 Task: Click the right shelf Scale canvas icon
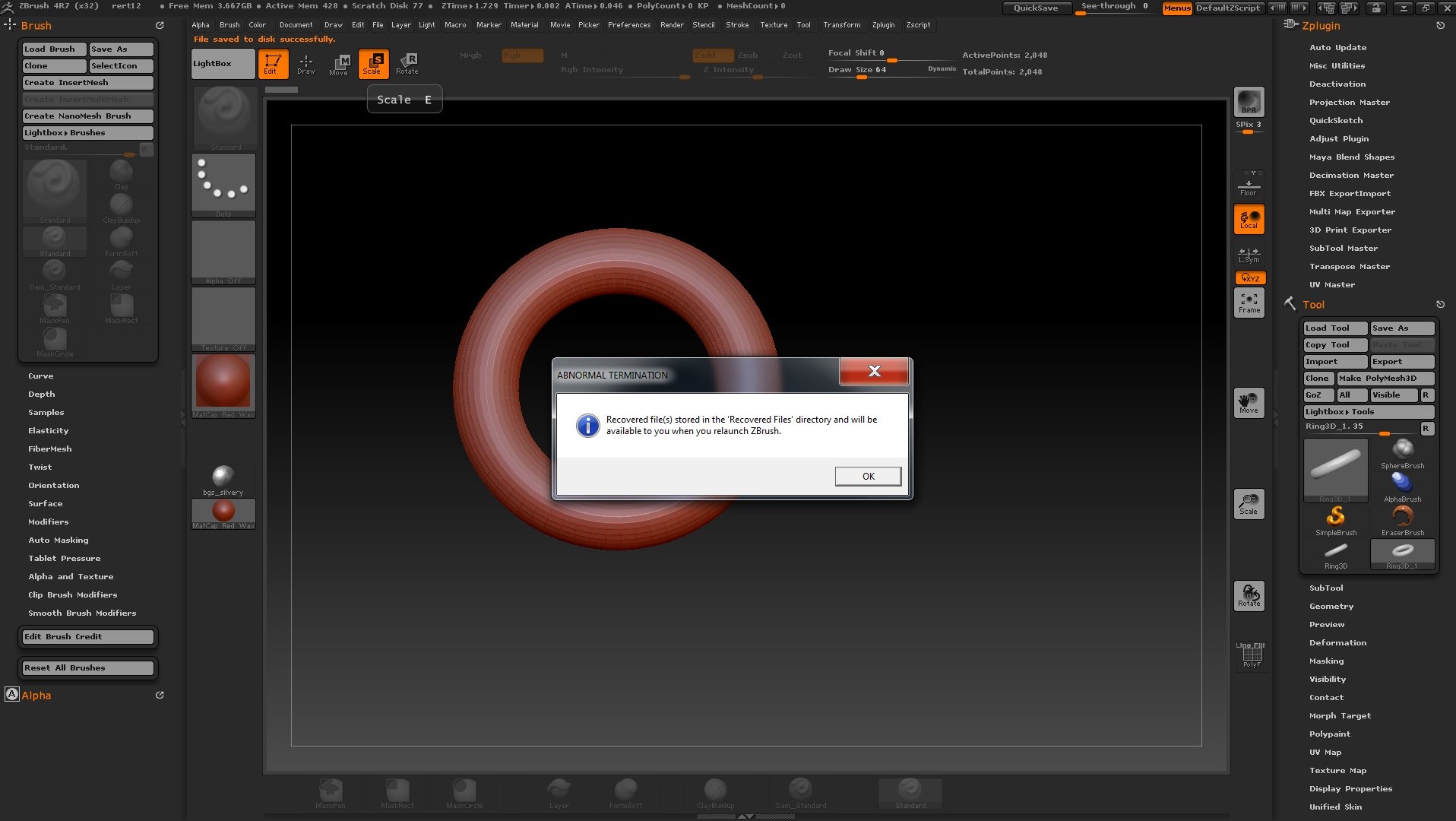click(x=1249, y=503)
